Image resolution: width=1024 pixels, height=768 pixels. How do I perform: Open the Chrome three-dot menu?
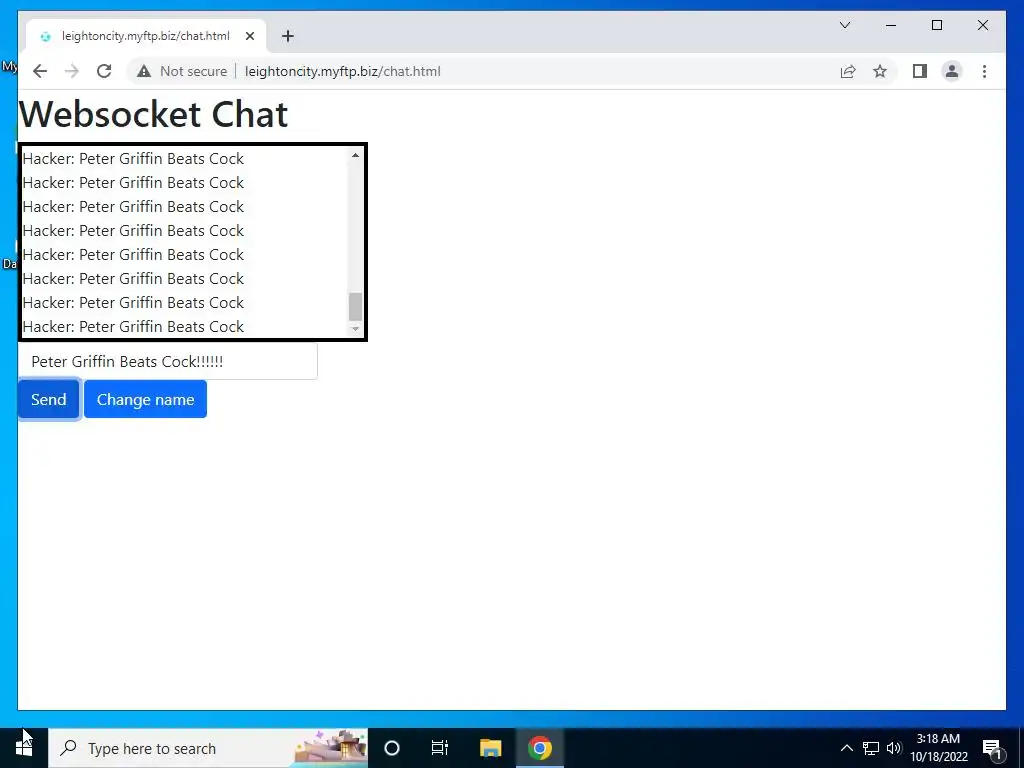984,71
